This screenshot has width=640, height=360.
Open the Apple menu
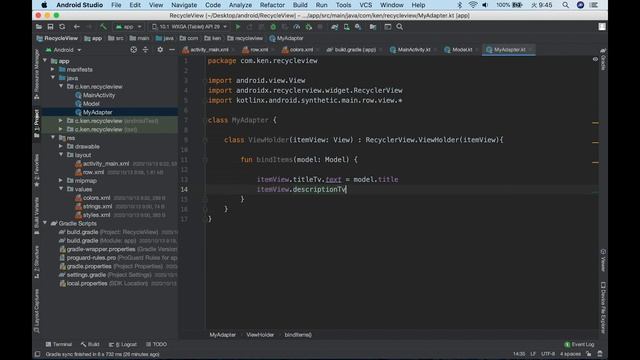(x=44, y=5)
